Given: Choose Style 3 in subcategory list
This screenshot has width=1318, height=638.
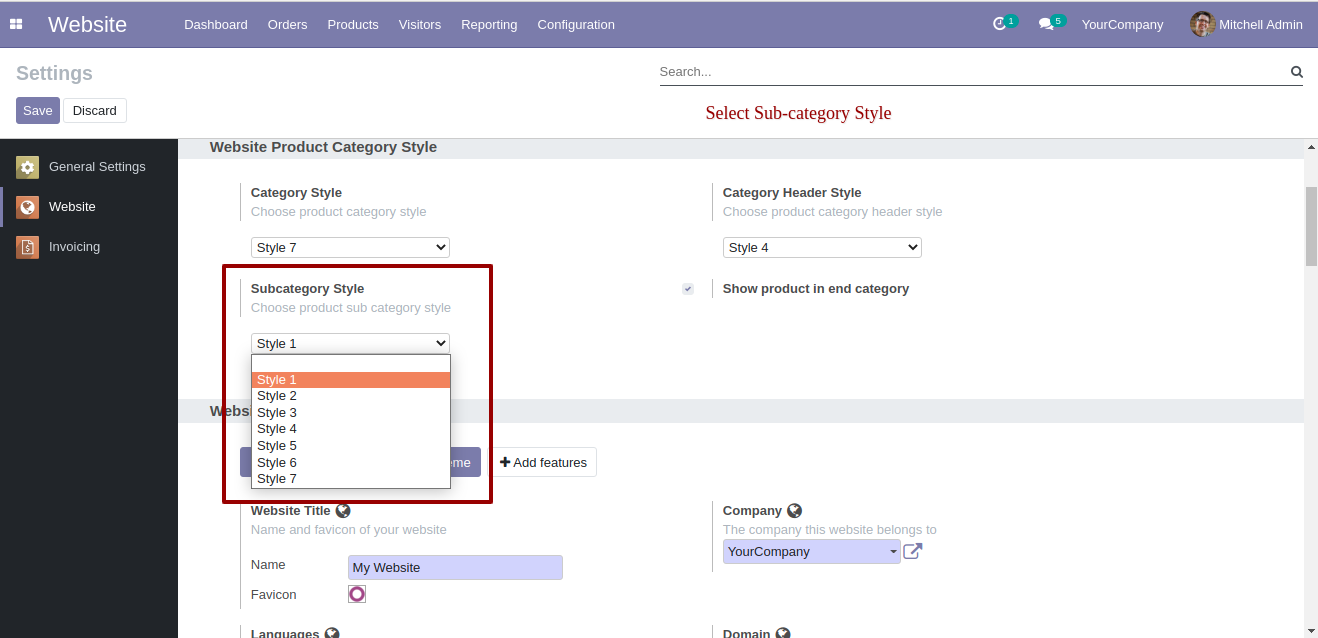Looking at the screenshot, I should pos(351,413).
